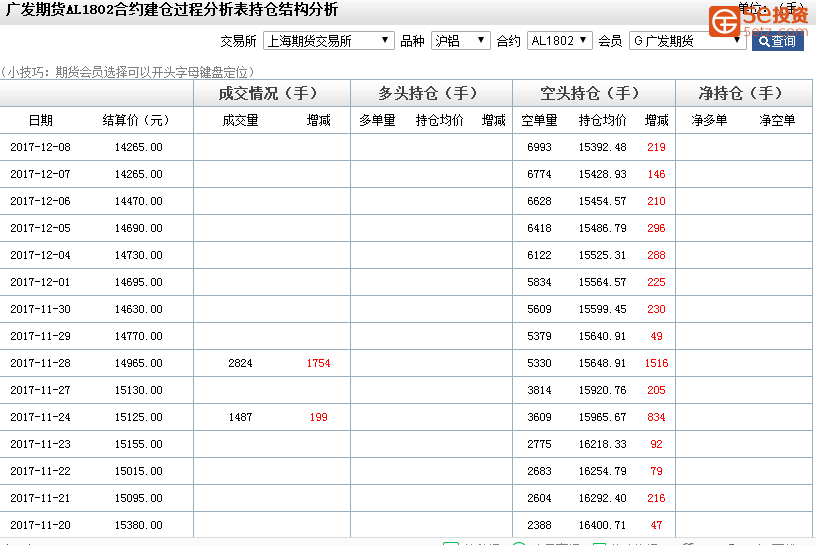Image resolution: width=816 pixels, height=545 pixels.
Task: Select the date cell 2017-12-05
Action: 40,229
